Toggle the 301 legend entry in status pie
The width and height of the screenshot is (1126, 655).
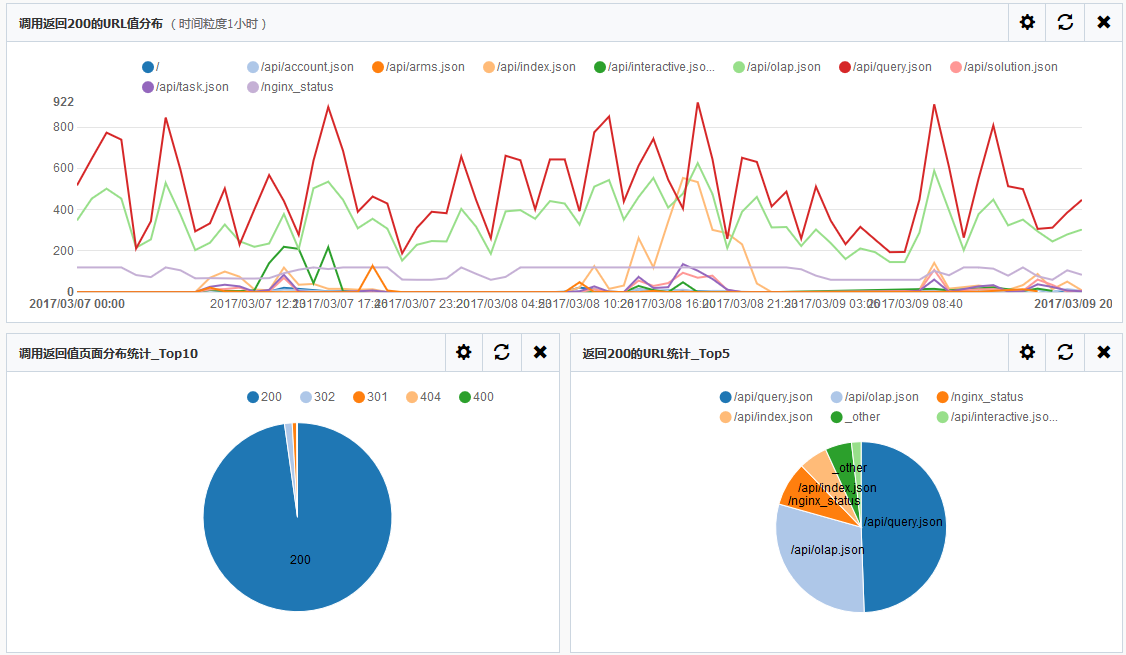pos(371,396)
